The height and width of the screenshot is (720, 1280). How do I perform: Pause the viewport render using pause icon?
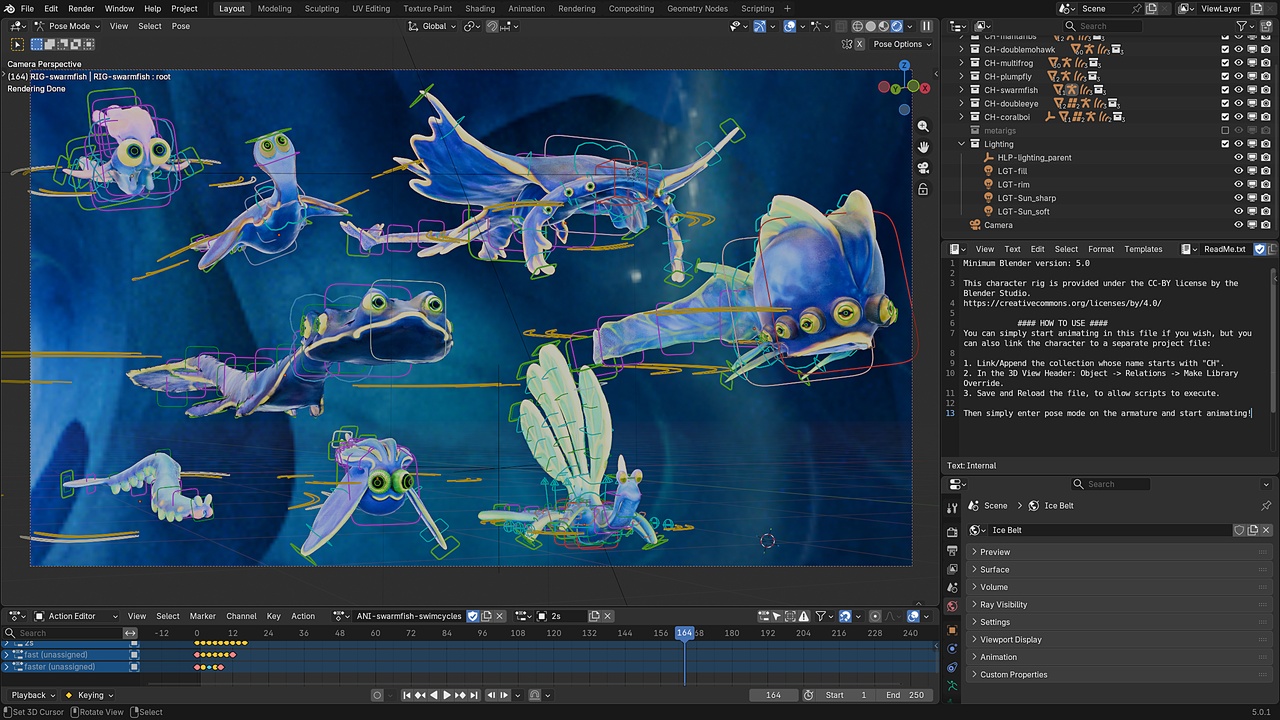(926, 26)
